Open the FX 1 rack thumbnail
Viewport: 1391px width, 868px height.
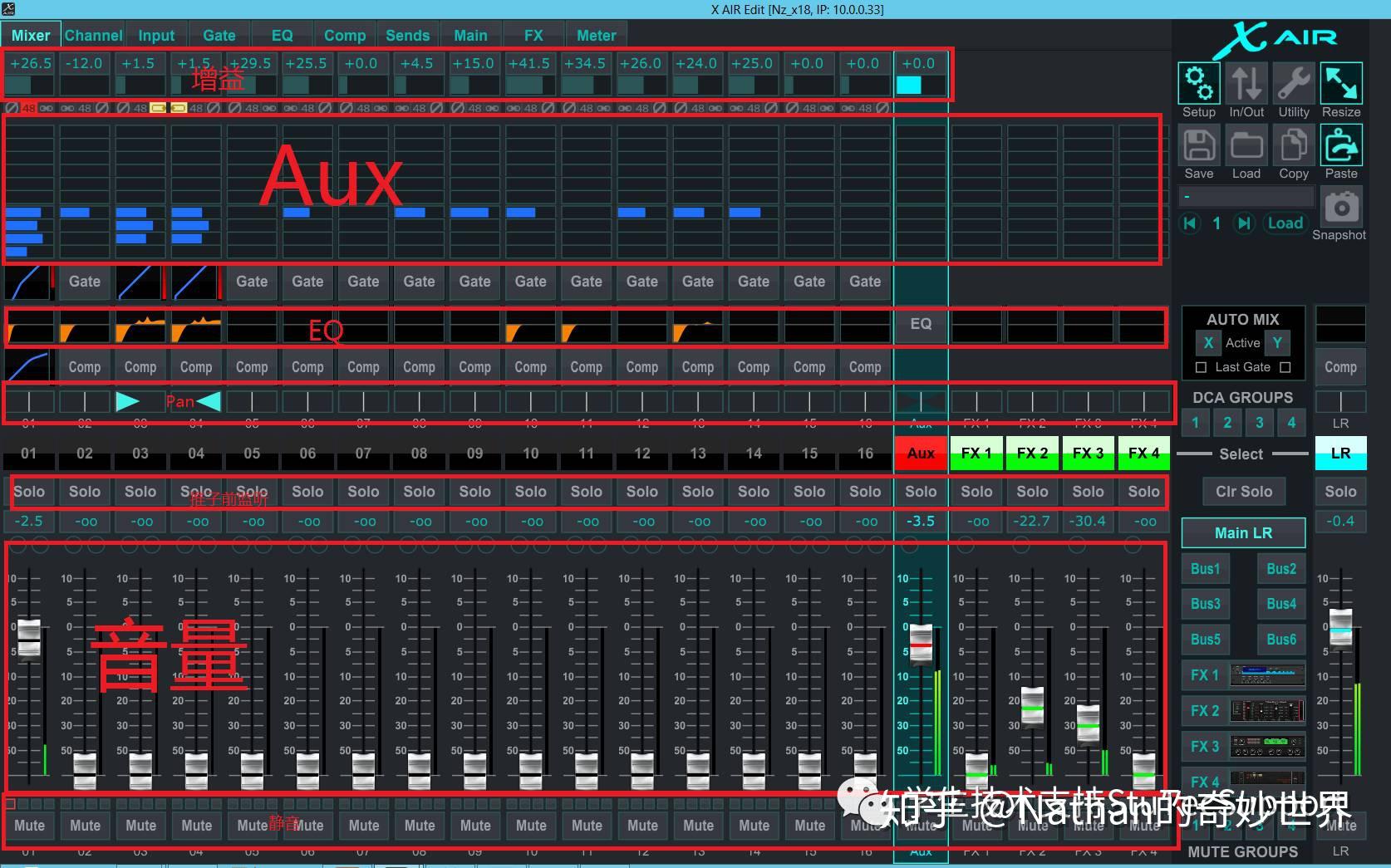pyautogui.click(x=1267, y=674)
